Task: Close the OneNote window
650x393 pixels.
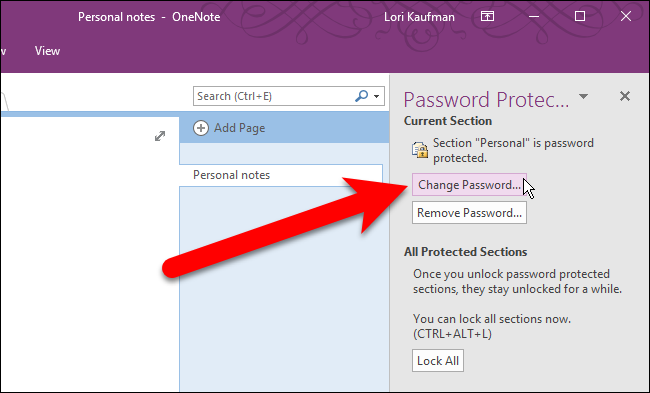Action: 626,17
